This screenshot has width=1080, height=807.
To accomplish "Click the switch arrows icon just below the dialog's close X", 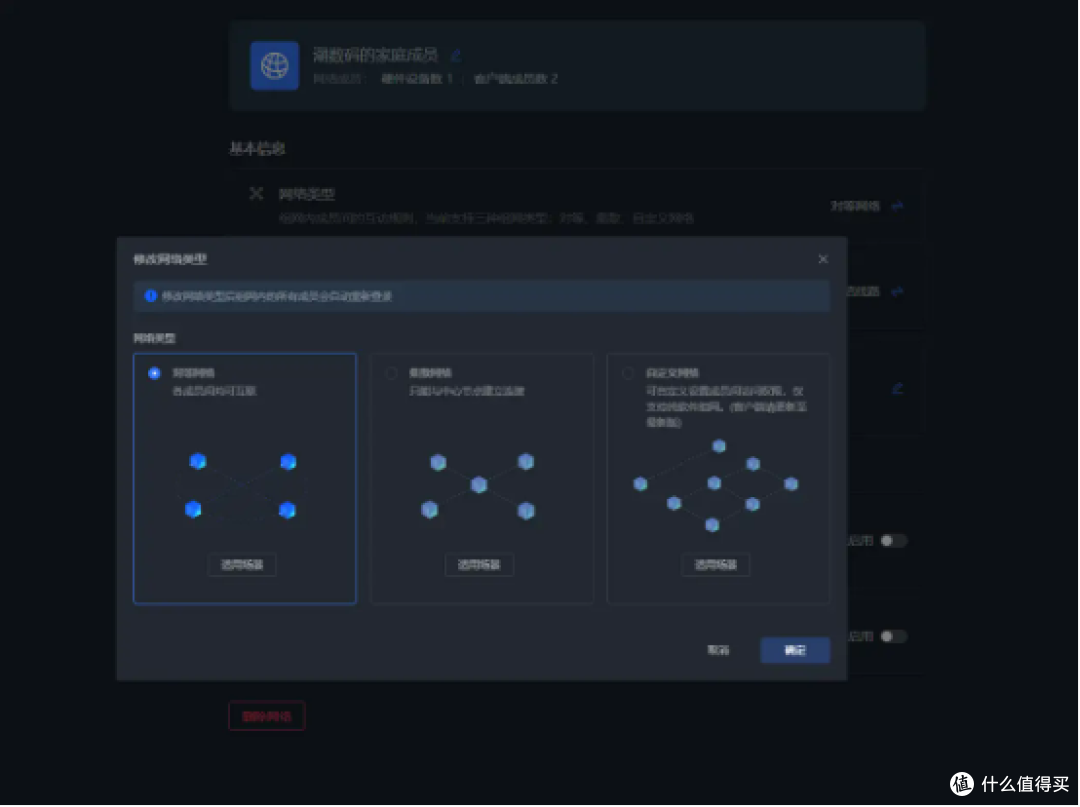I will (x=897, y=292).
